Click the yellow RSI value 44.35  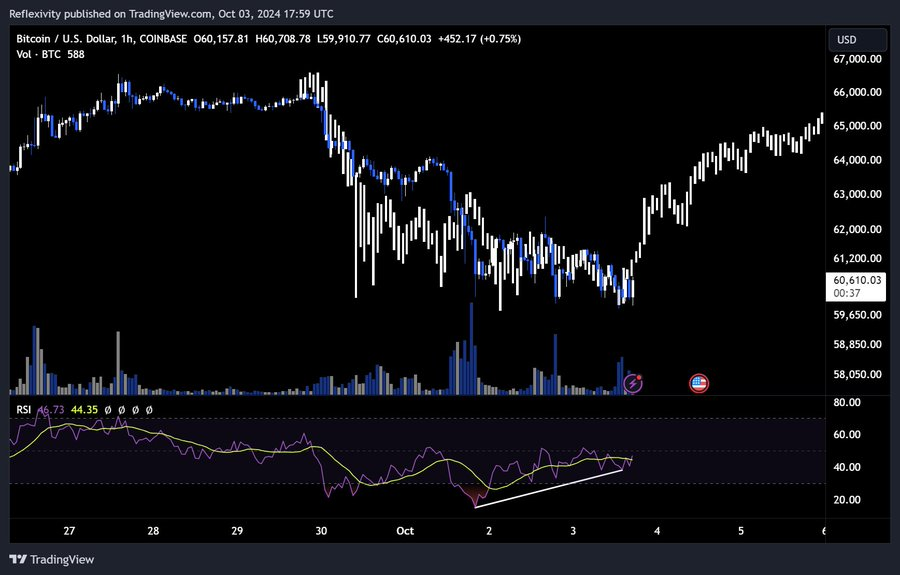point(85,409)
